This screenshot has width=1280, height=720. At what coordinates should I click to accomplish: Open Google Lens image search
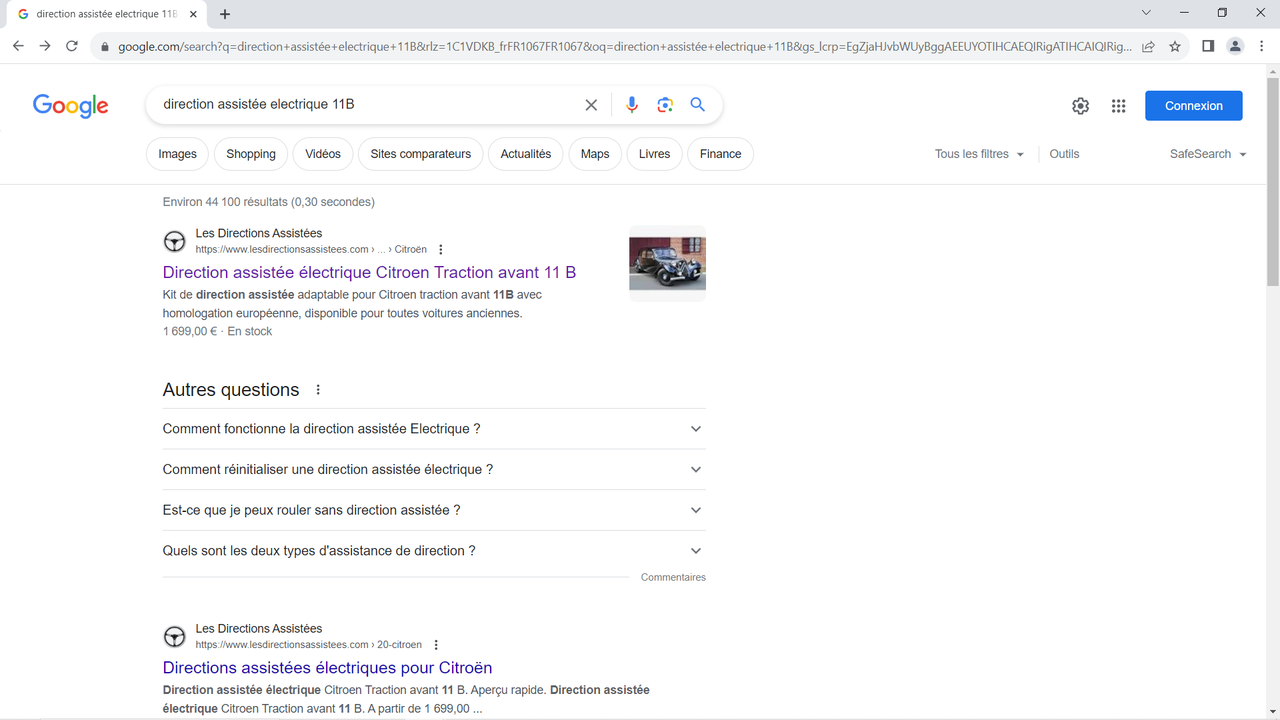665,105
